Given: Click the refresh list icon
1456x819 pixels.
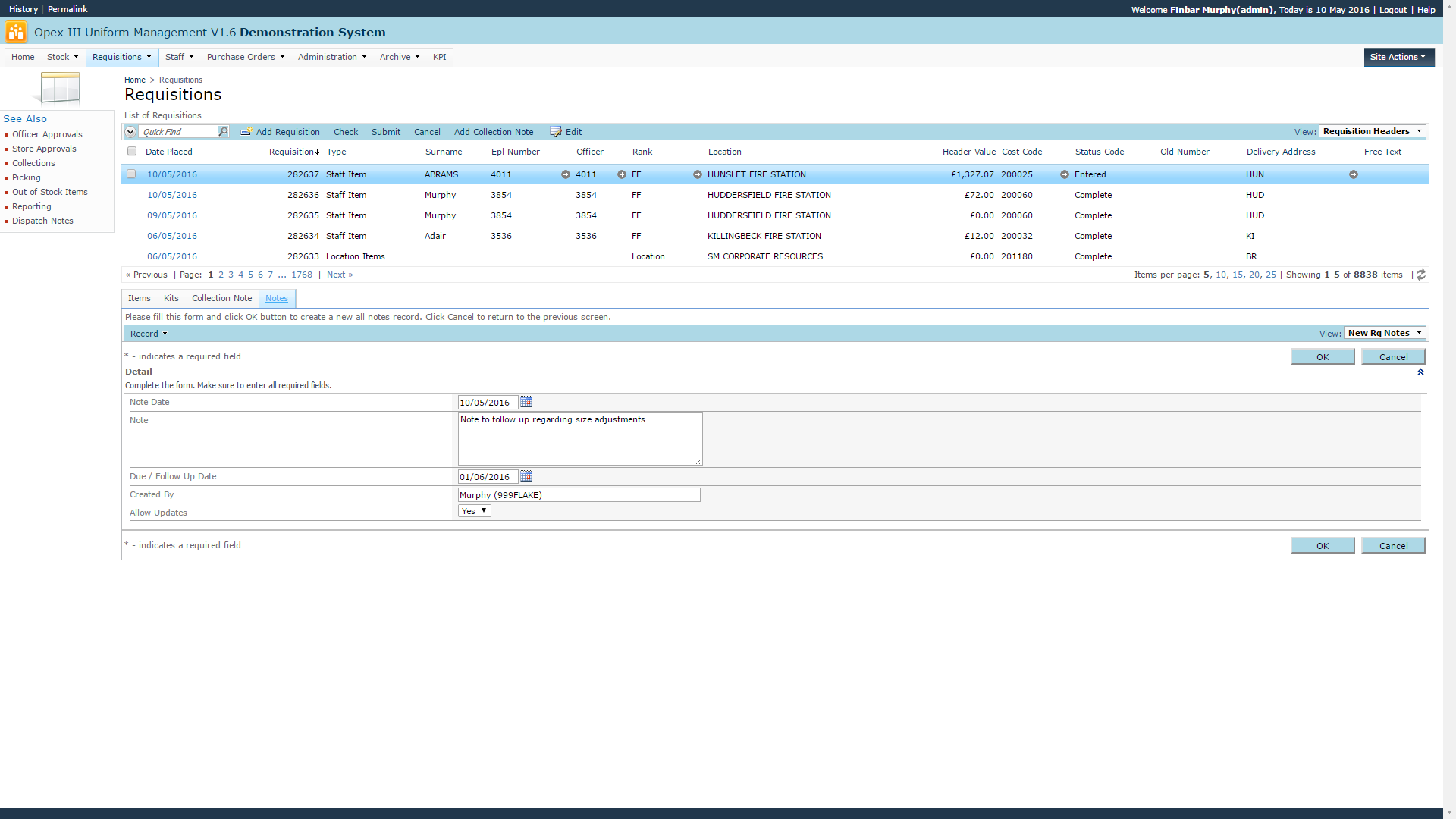Looking at the screenshot, I should (x=1421, y=275).
